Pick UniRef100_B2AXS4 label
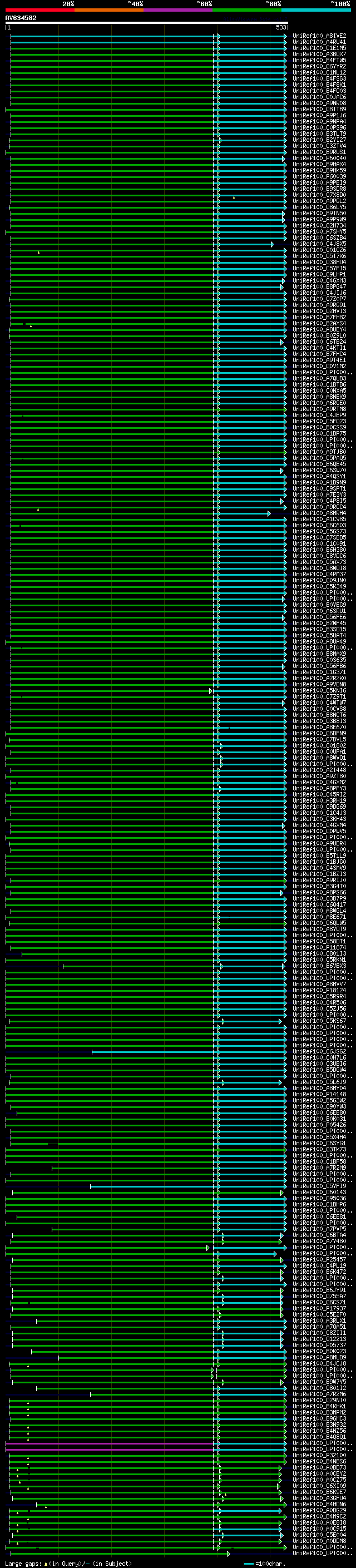This screenshot has height=1568, width=356. tap(319, 323)
